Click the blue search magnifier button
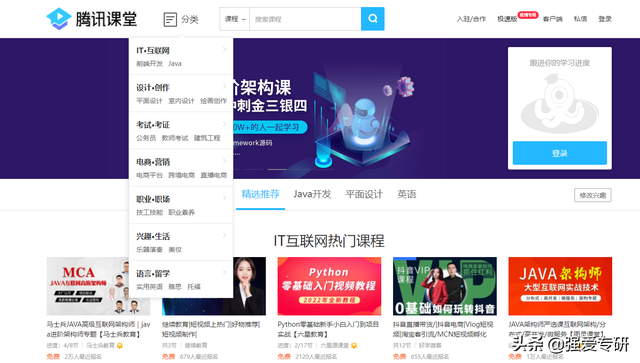Image resolution: width=640 pixels, height=363 pixels. [x=372, y=19]
